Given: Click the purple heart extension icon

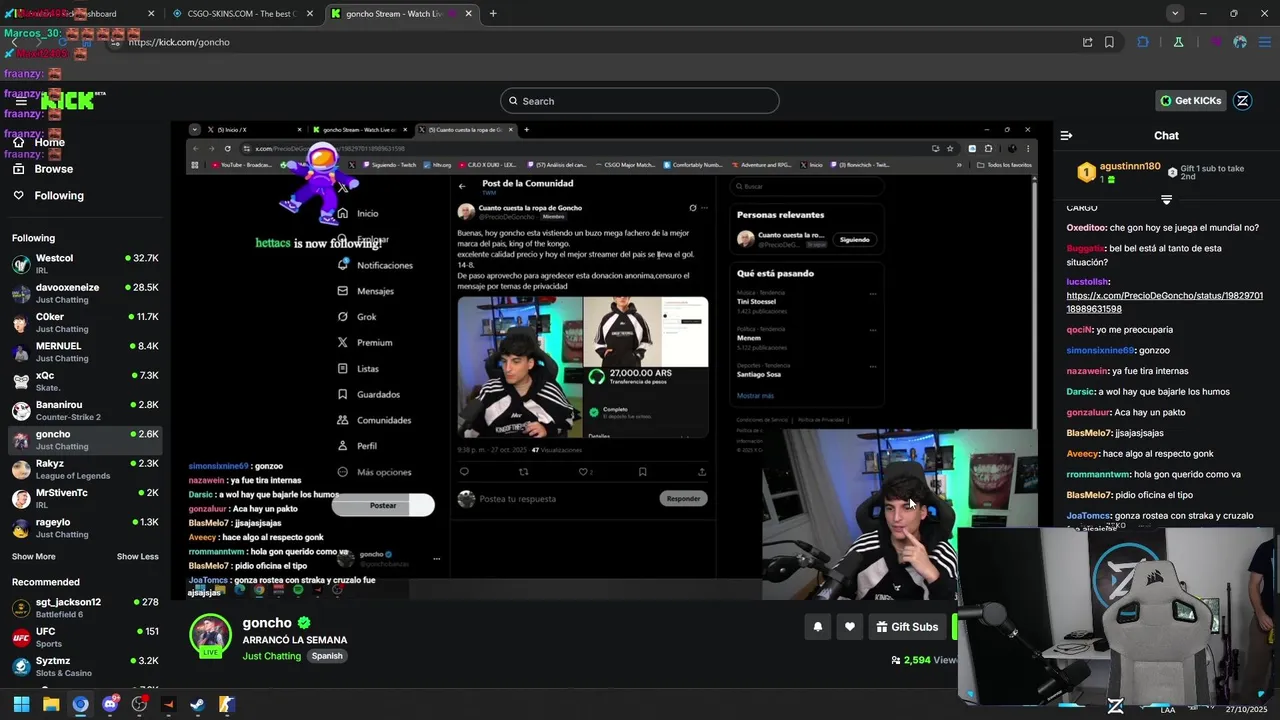Looking at the screenshot, I should pyautogui.click(x=1217, y=42).
